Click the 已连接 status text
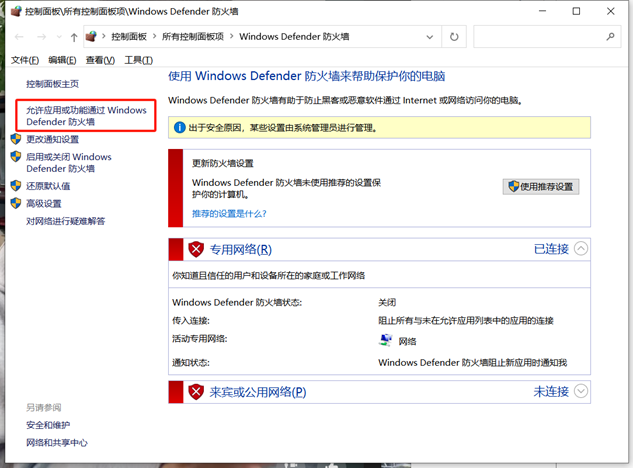This screenshot has width=633, height=468. pyautogui.click(x=551, y=249)
